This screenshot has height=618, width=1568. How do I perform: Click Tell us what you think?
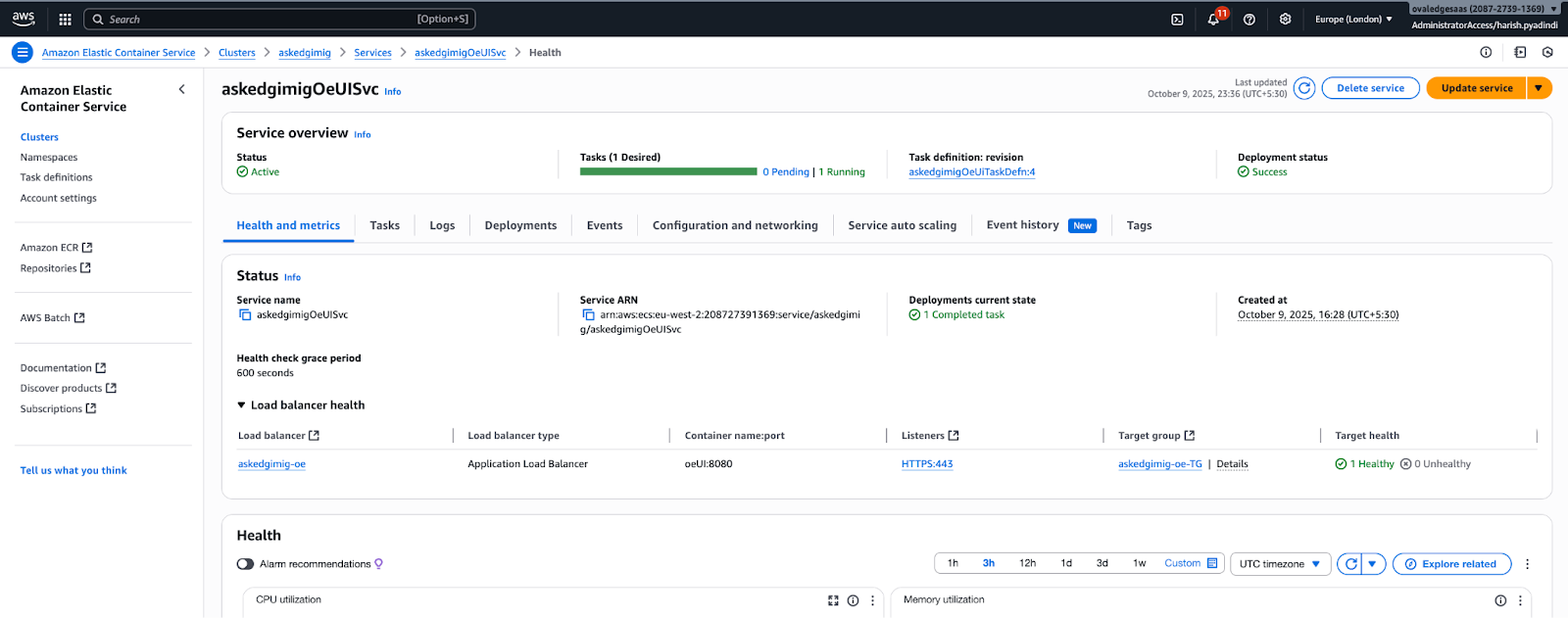(73, 471)
